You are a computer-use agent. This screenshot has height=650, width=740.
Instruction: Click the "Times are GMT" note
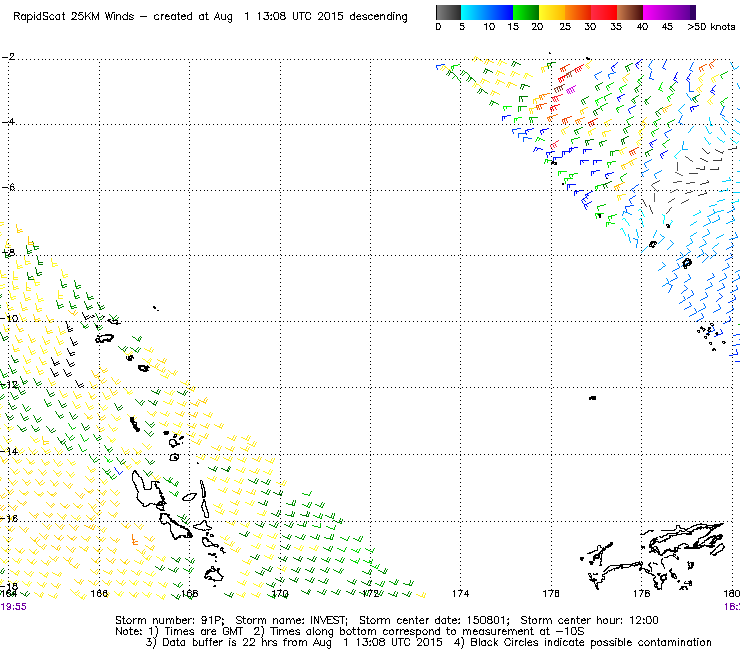pyautogui.click(x=203, y=632)
